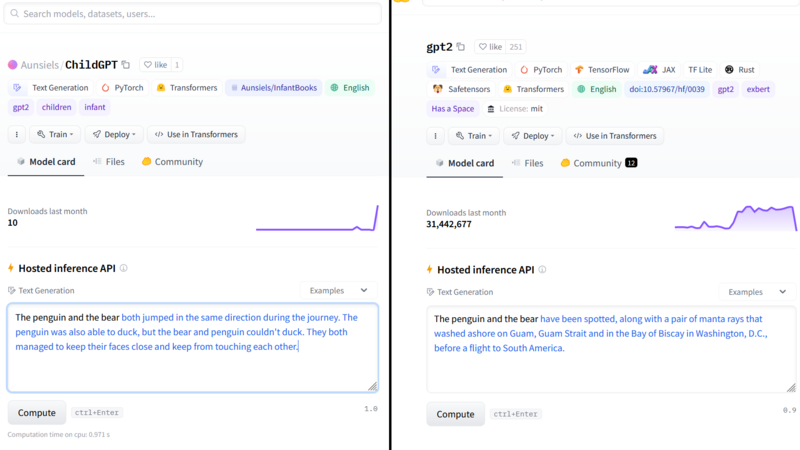Select PyTorch tag on ChildGPT
This screenshot has height=450, width=800.
[122, 88]
